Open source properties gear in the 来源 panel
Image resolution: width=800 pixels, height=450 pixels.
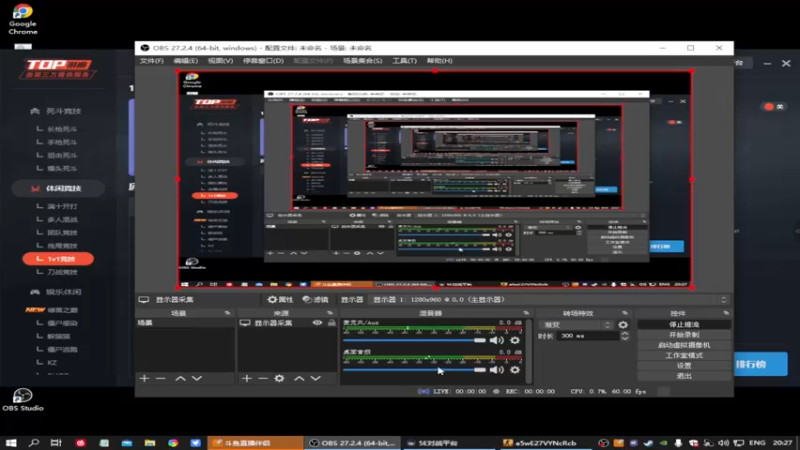click(x=279, y=378)
